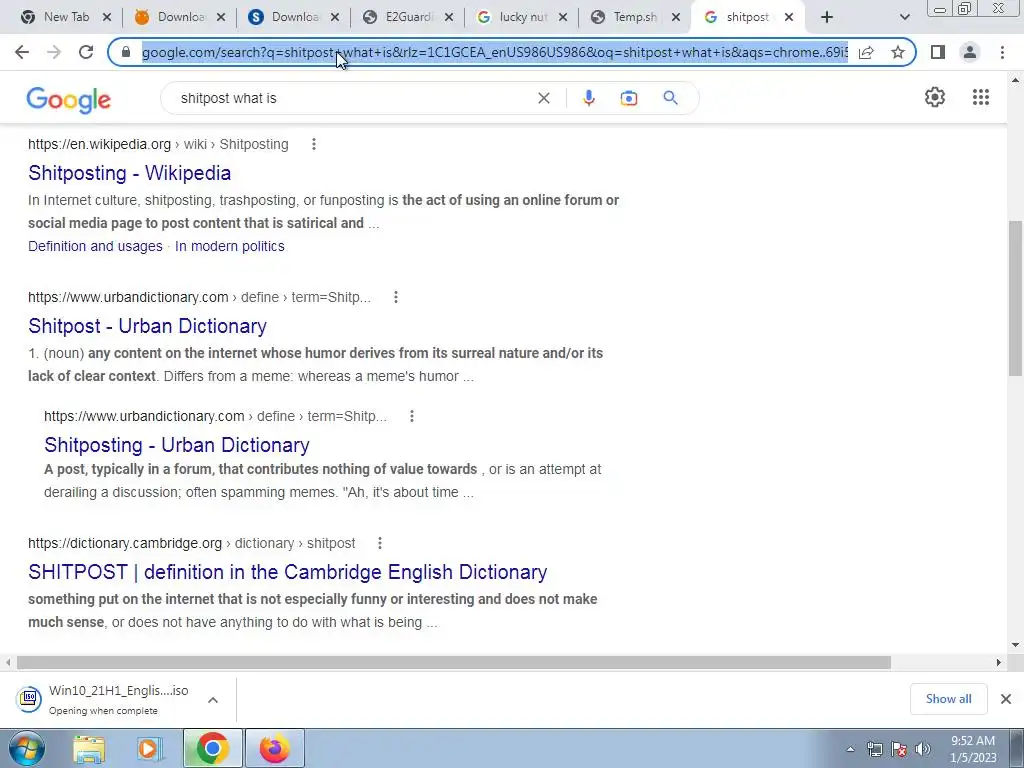Screen dimensions: 1024x768
Task: Open Google quick settings gear
Action: click(935, 97)
